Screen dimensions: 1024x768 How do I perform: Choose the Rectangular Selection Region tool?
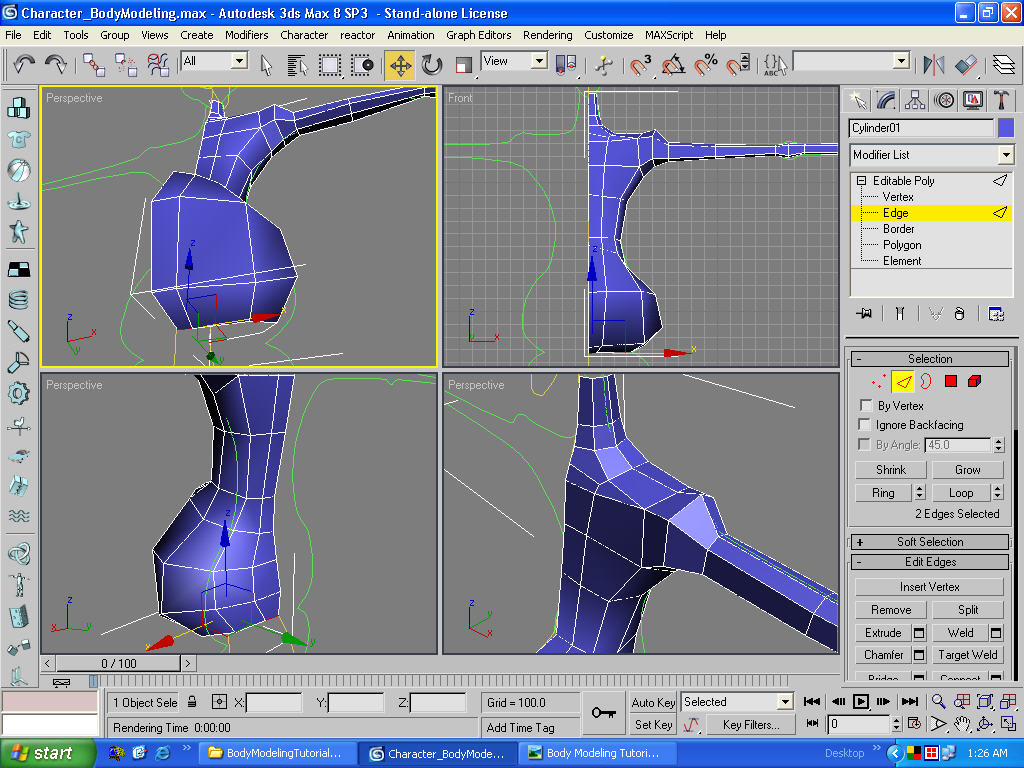click(330, 65)
